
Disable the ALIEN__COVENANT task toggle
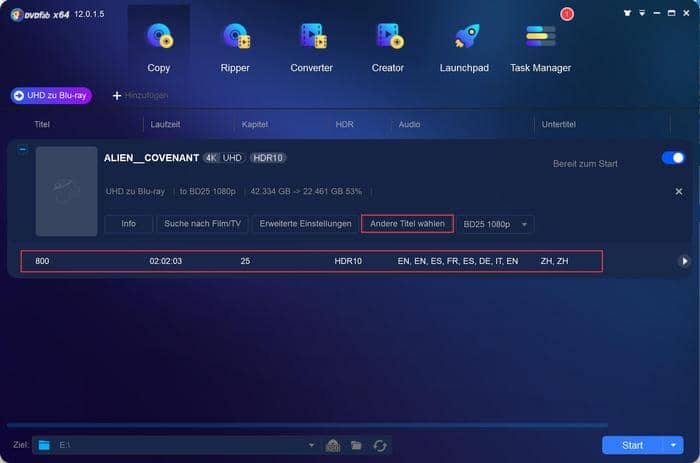tap(674, 158)
